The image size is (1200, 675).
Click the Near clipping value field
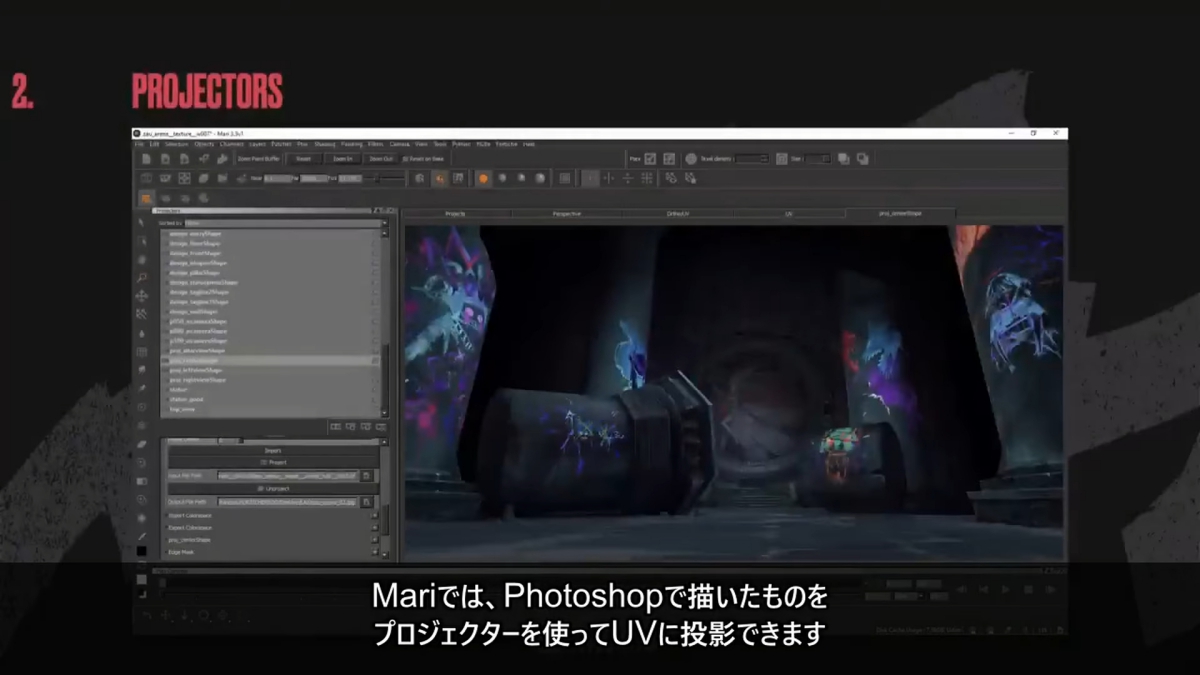[x=278, y=179]
